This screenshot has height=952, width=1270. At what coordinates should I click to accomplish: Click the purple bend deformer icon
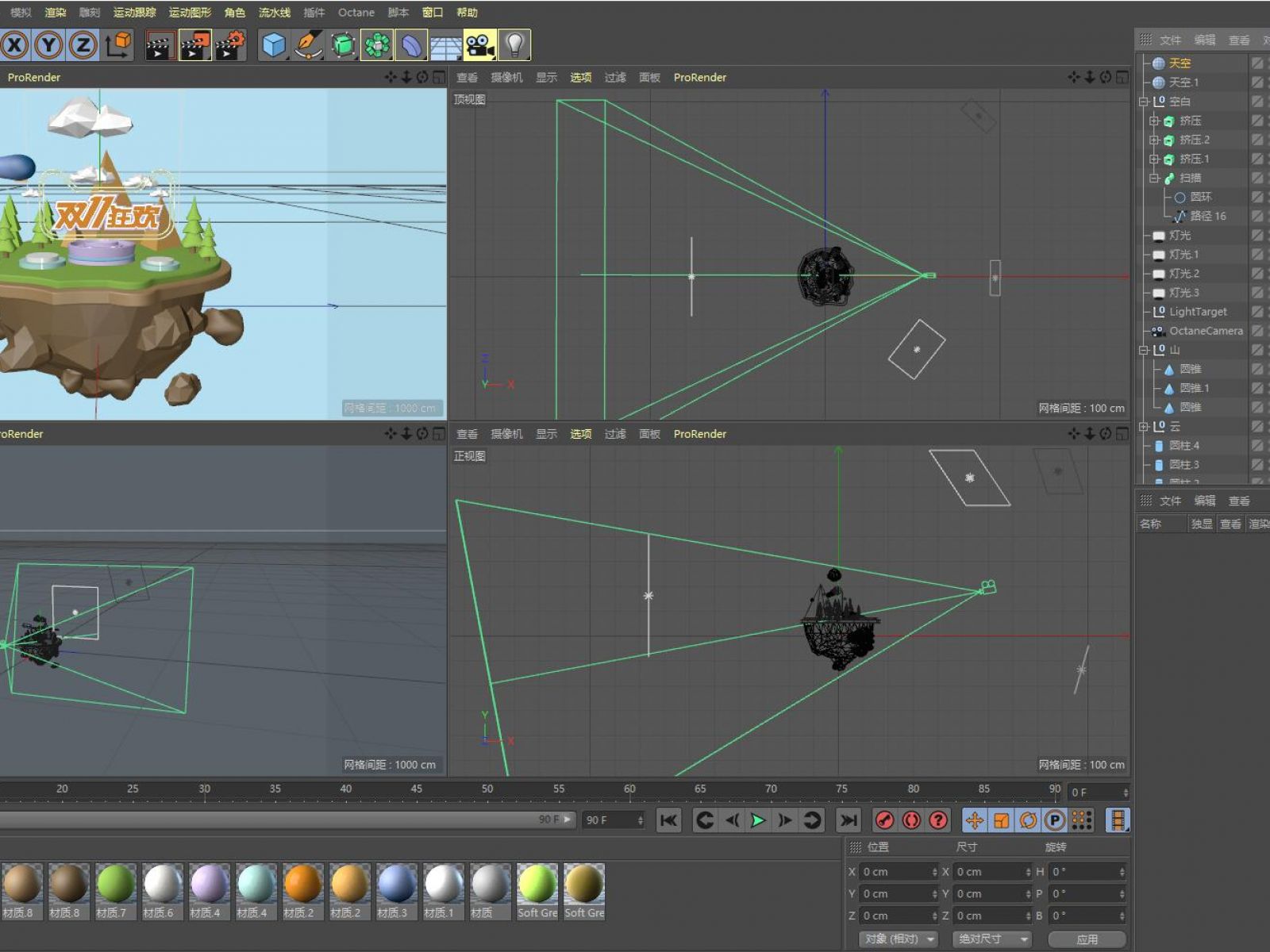pos(411,45)
